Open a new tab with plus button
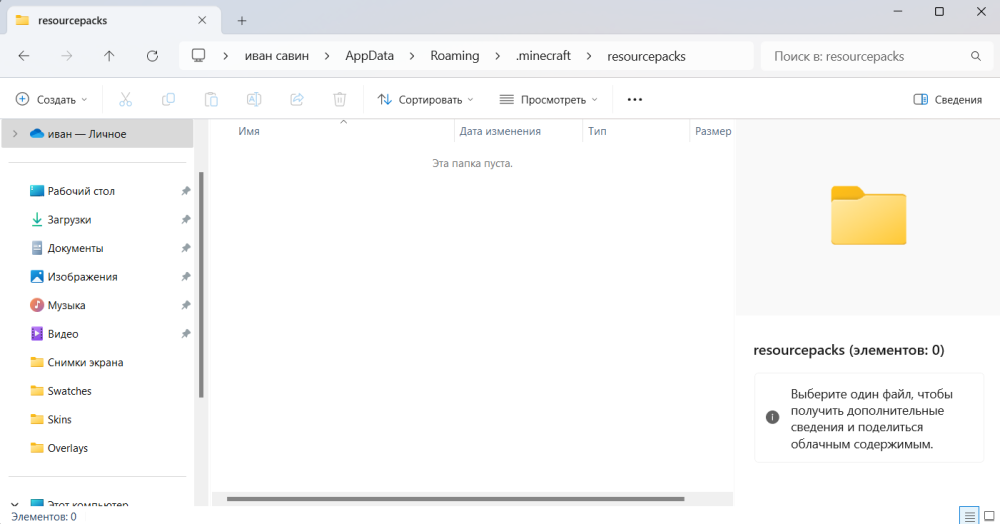 [242, 20]
